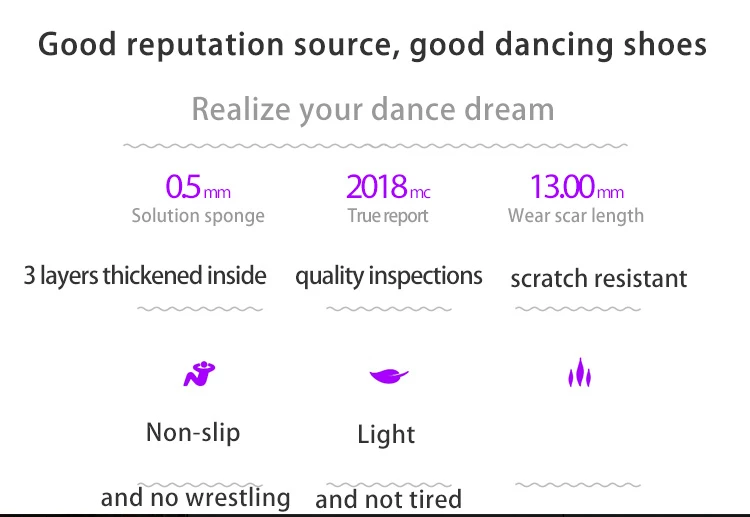Viewport: 750px width, 517px height.
Task: Click '3 layers thickened inside' text
Action: pyautogui.click(x=145, y=276)
